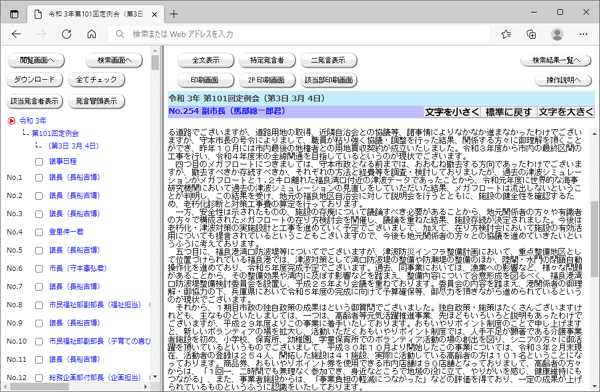This screenshot has height=392, width=600.
Task: Open the user profile avatar
Action: point(557,34)
